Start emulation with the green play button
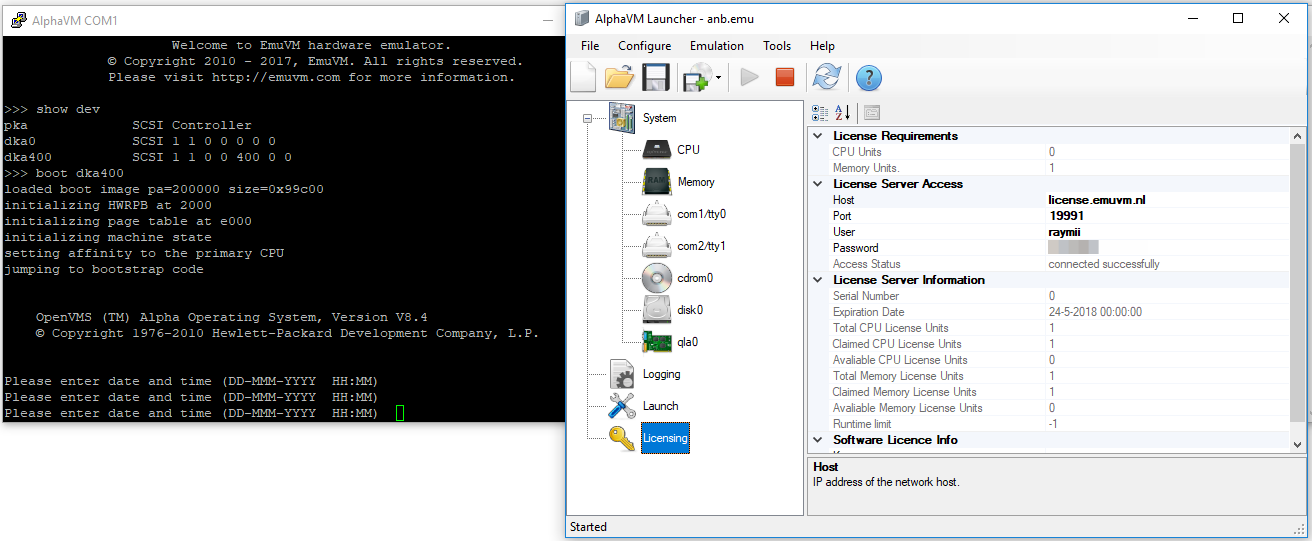Viewport: 1312px width, 541px height. click(749, 77)
